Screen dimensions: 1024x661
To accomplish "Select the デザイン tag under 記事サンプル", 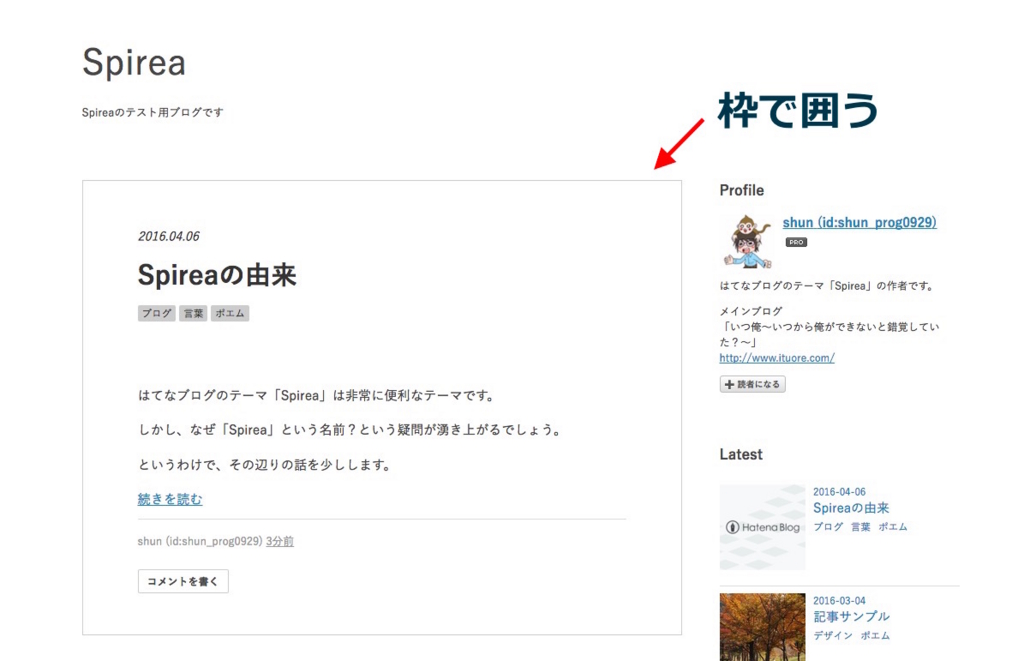I will (x=833, y=636).
